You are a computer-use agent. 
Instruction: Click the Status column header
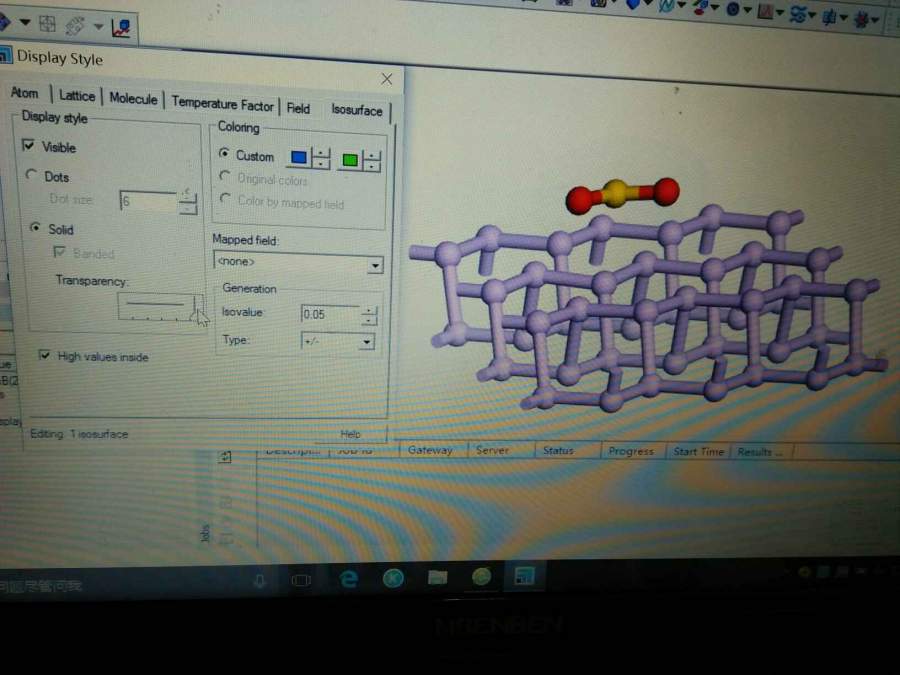click(558, 451)
